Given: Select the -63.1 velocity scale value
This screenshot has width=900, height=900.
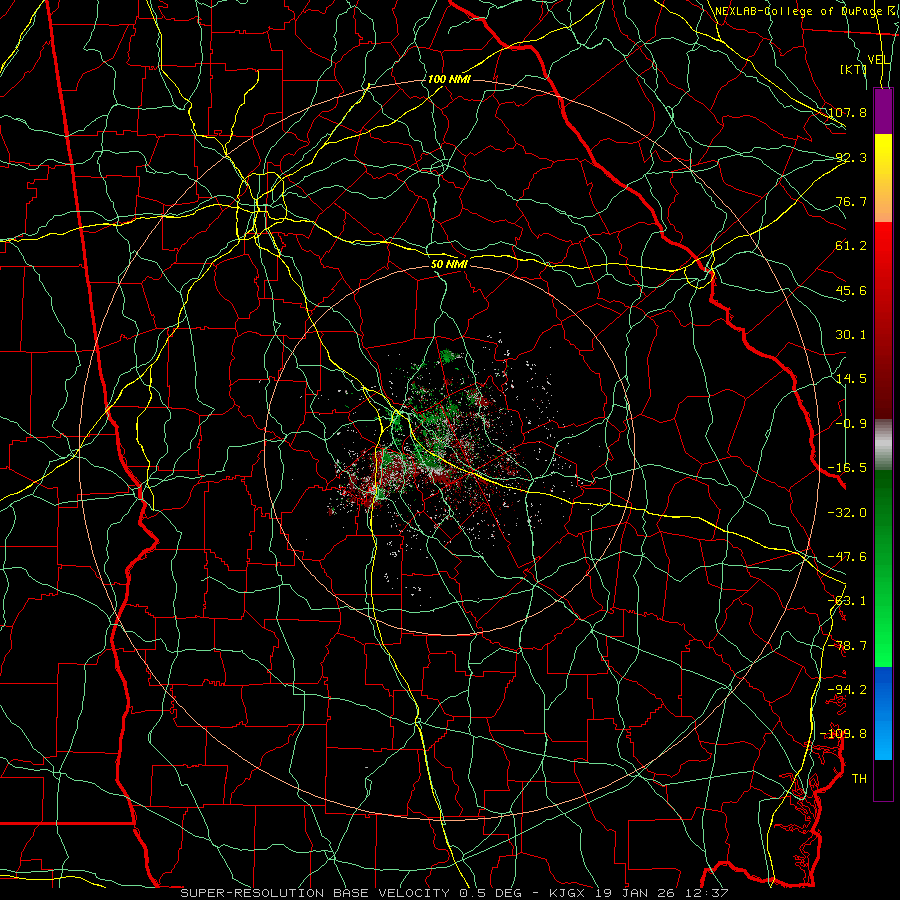Looking at the screenshot, I should tap(847, 601).
